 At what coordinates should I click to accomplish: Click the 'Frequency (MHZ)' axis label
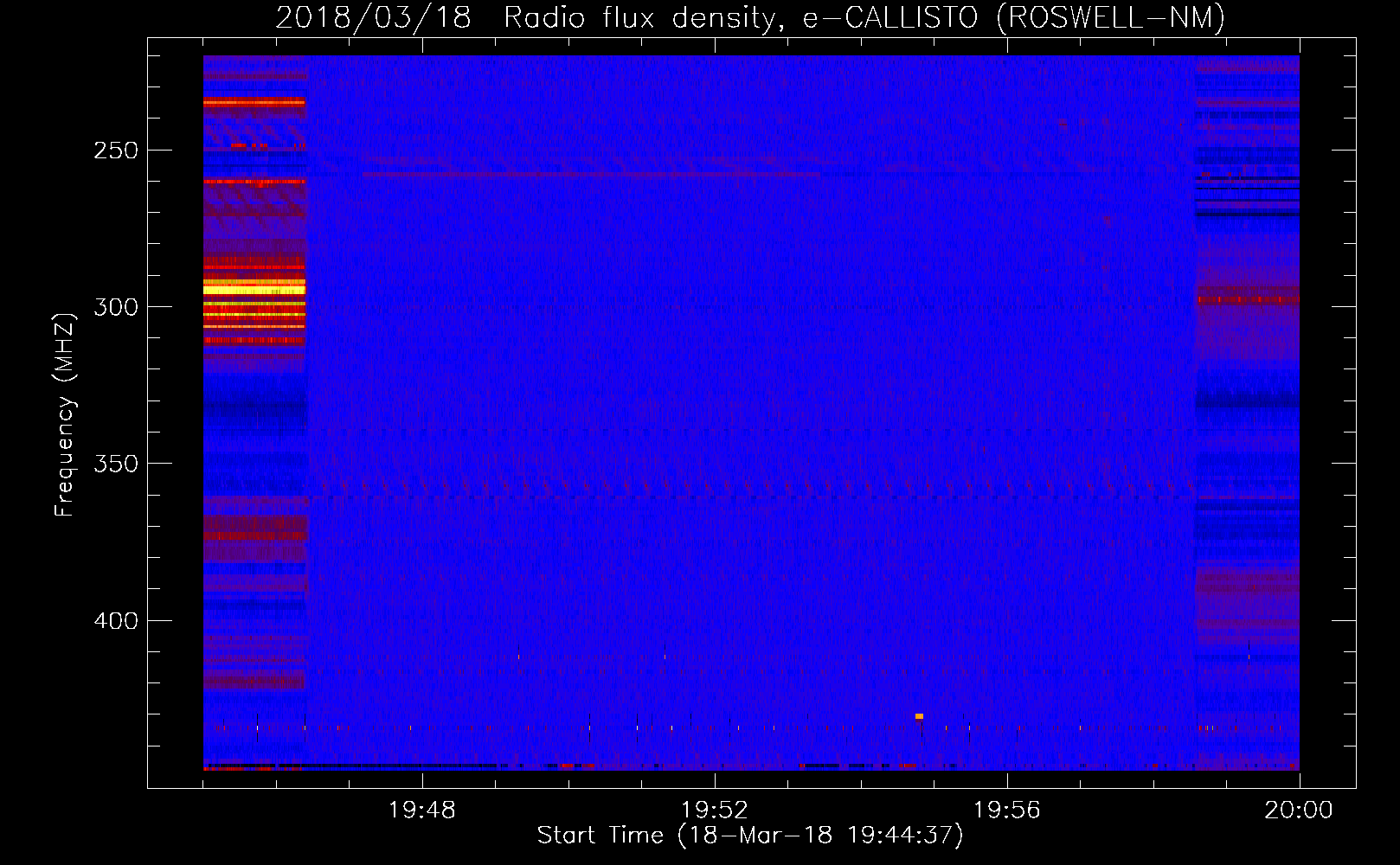point(65,414)
